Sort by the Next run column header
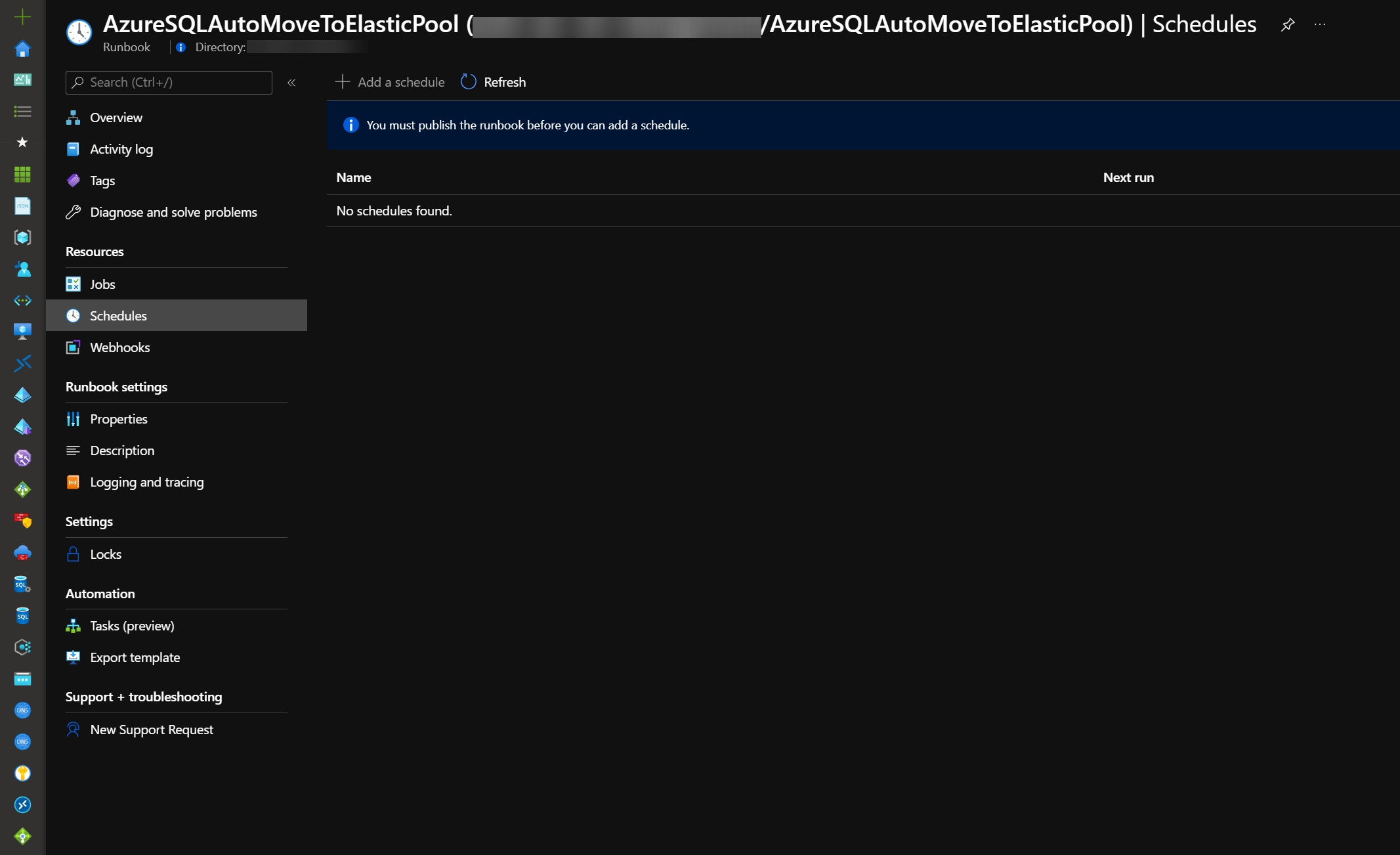 1128,177
